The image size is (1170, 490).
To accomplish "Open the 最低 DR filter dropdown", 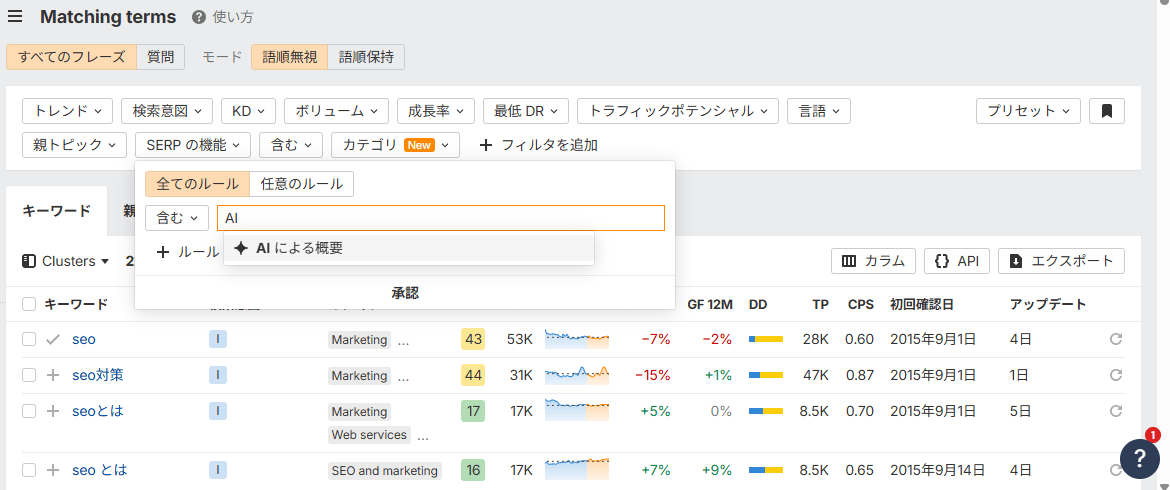I will pyautogui.click(x=526, y=111).
